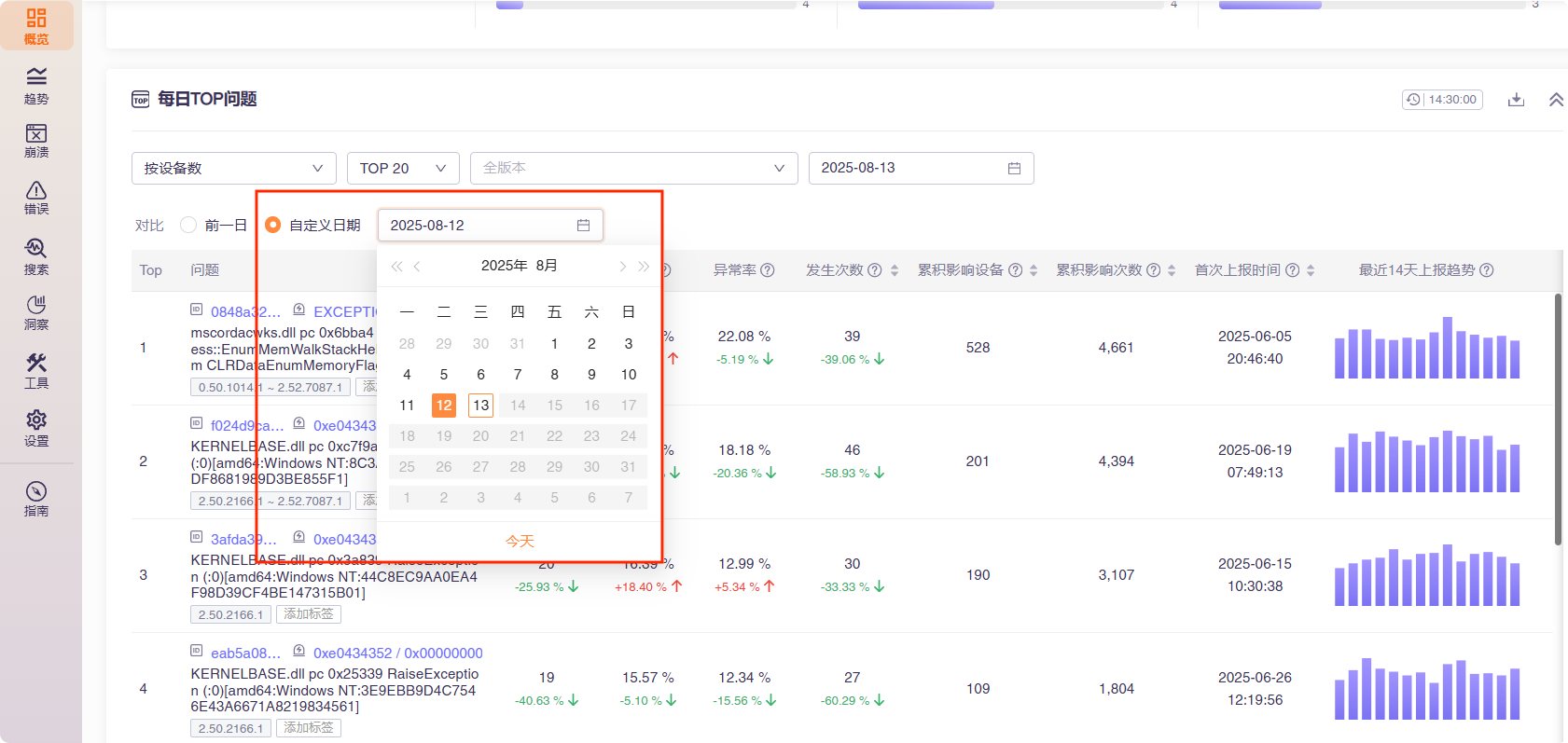Select day 12 in the calendar
1568x743 pixels.
(x=444, y=405)
